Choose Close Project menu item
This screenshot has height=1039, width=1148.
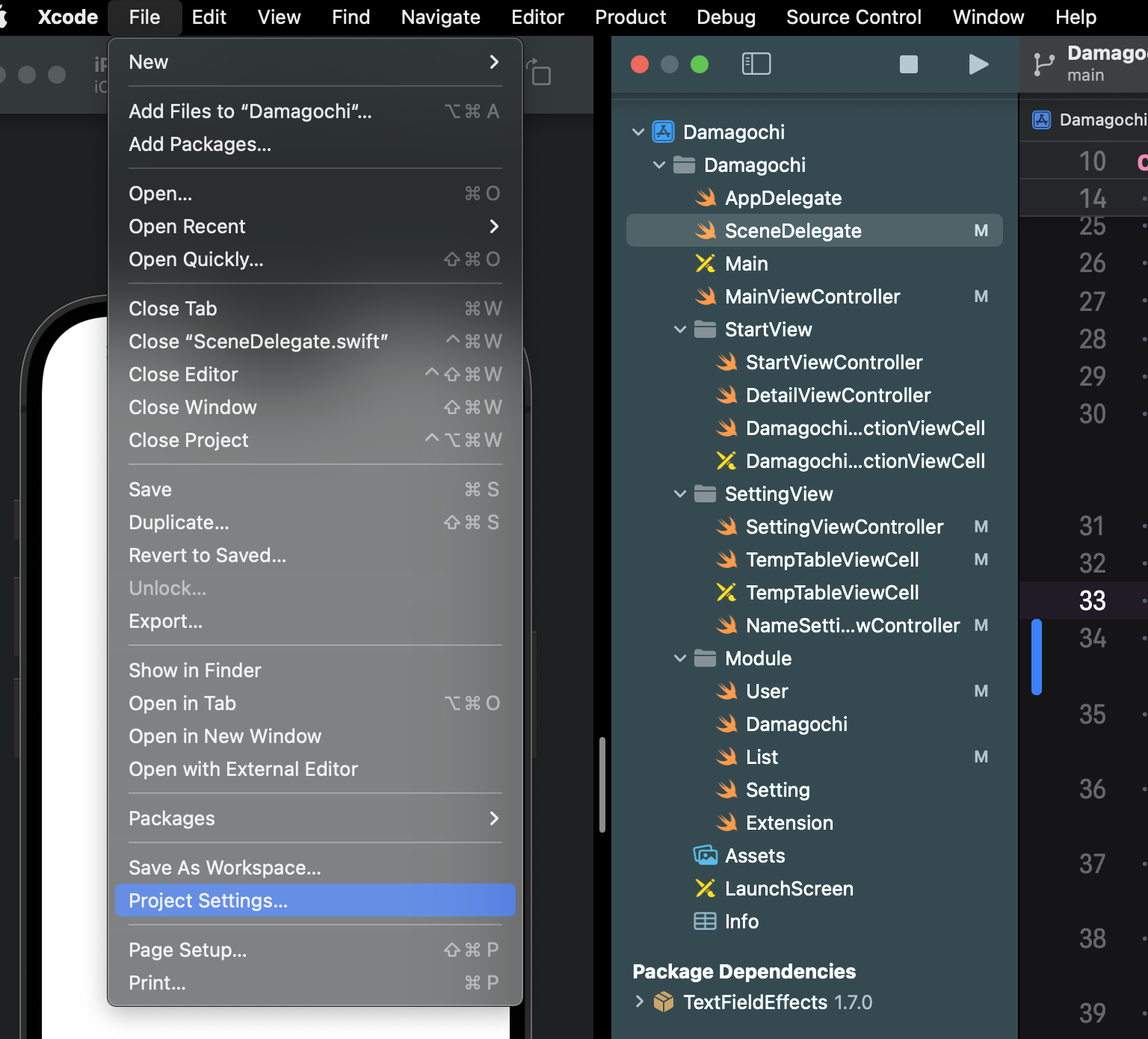315,440
